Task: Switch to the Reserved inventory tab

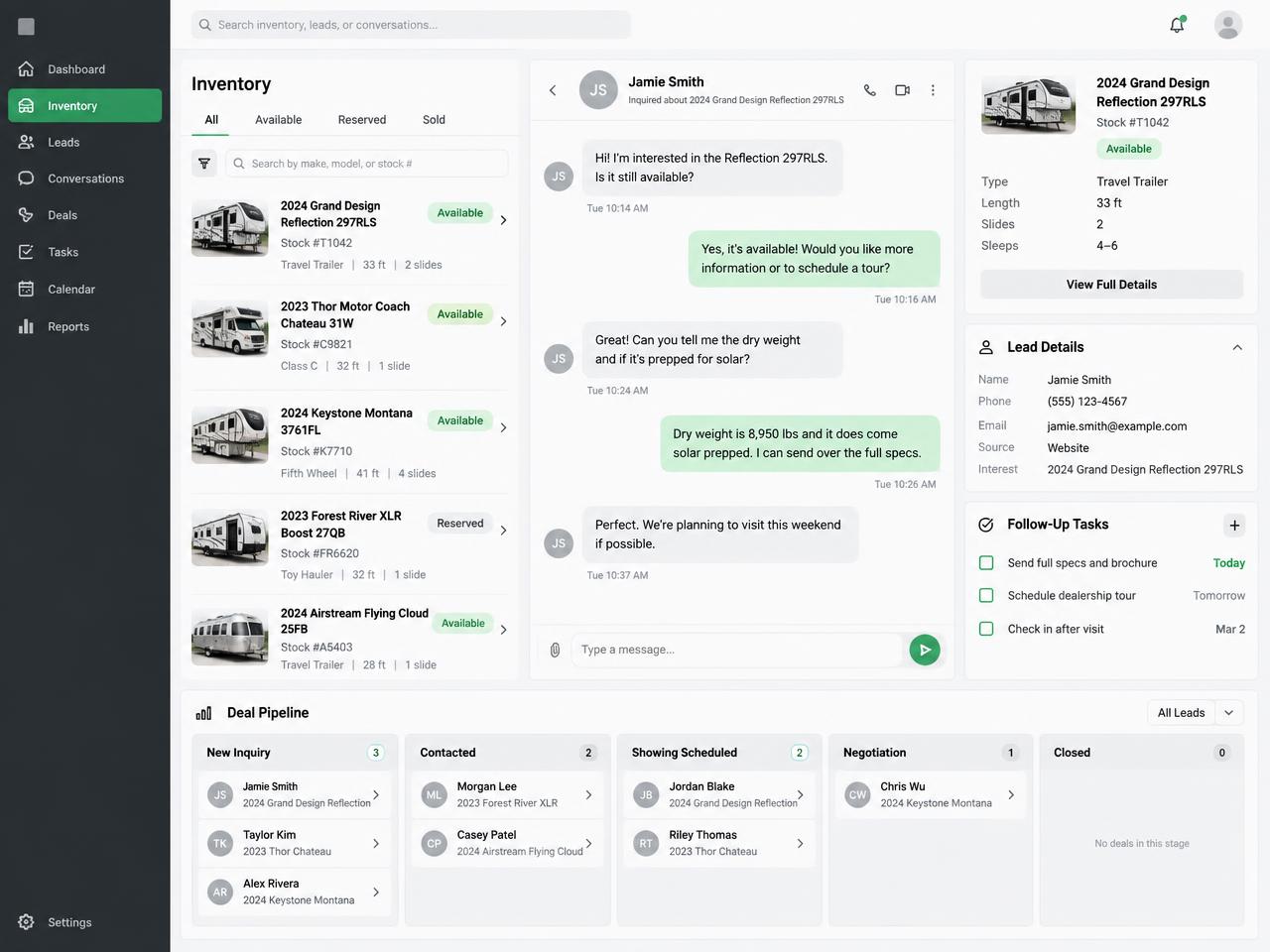Action: tap(362, 120)
